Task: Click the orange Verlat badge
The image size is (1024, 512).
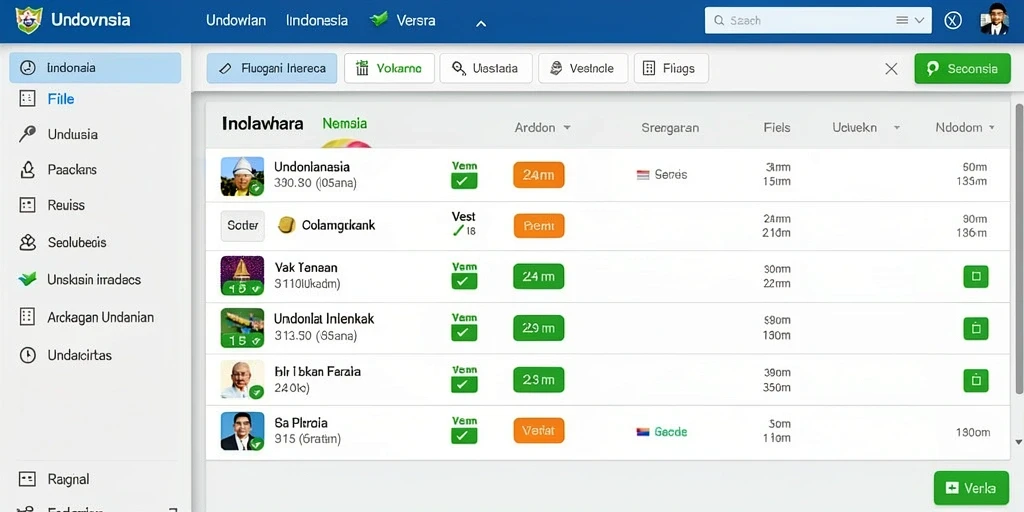Action: point(539,431)
